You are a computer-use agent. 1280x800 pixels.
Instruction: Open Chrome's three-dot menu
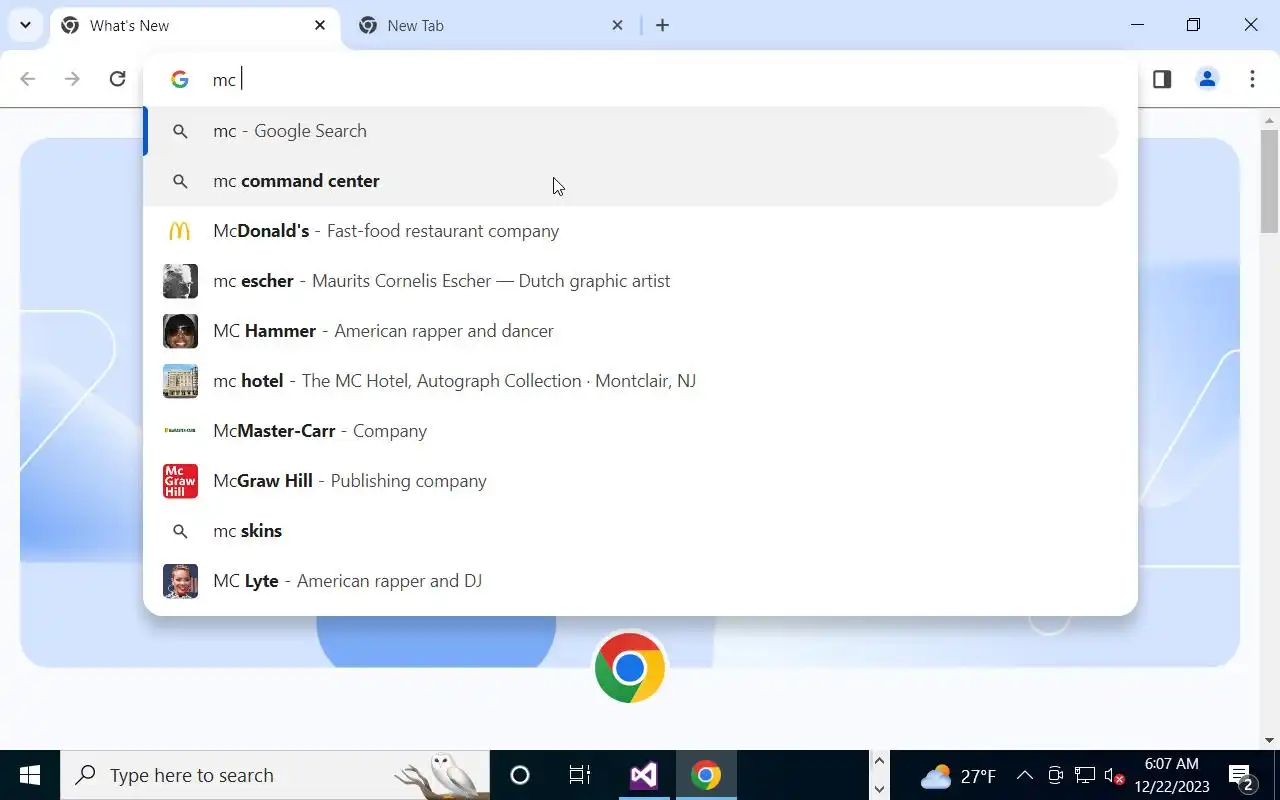point(1252,79)
